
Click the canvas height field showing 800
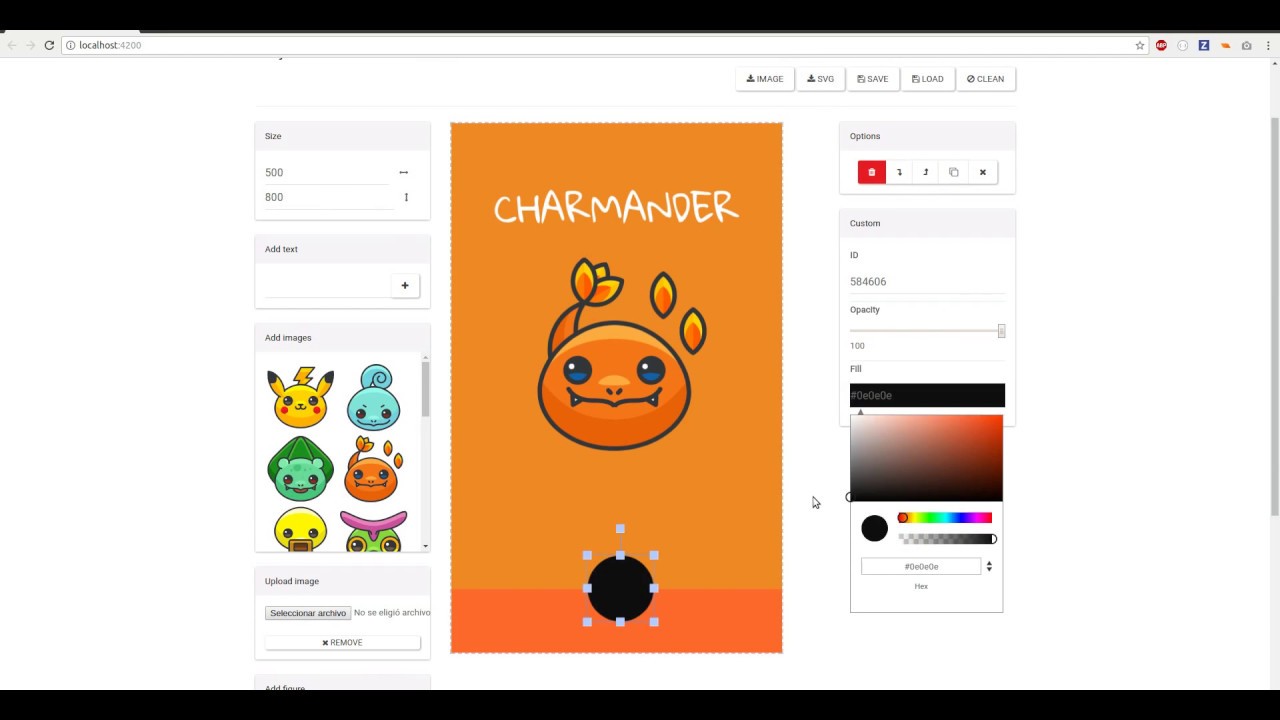[327, 197]
